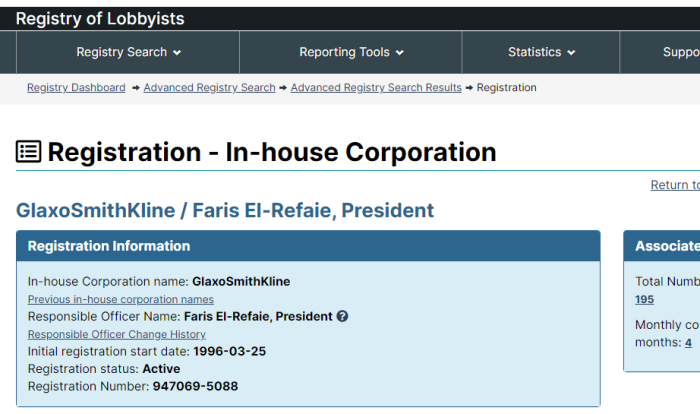Click the Statistics chevron arrow
This screenshot has width=700, height=414.
[x=571, y=53]
